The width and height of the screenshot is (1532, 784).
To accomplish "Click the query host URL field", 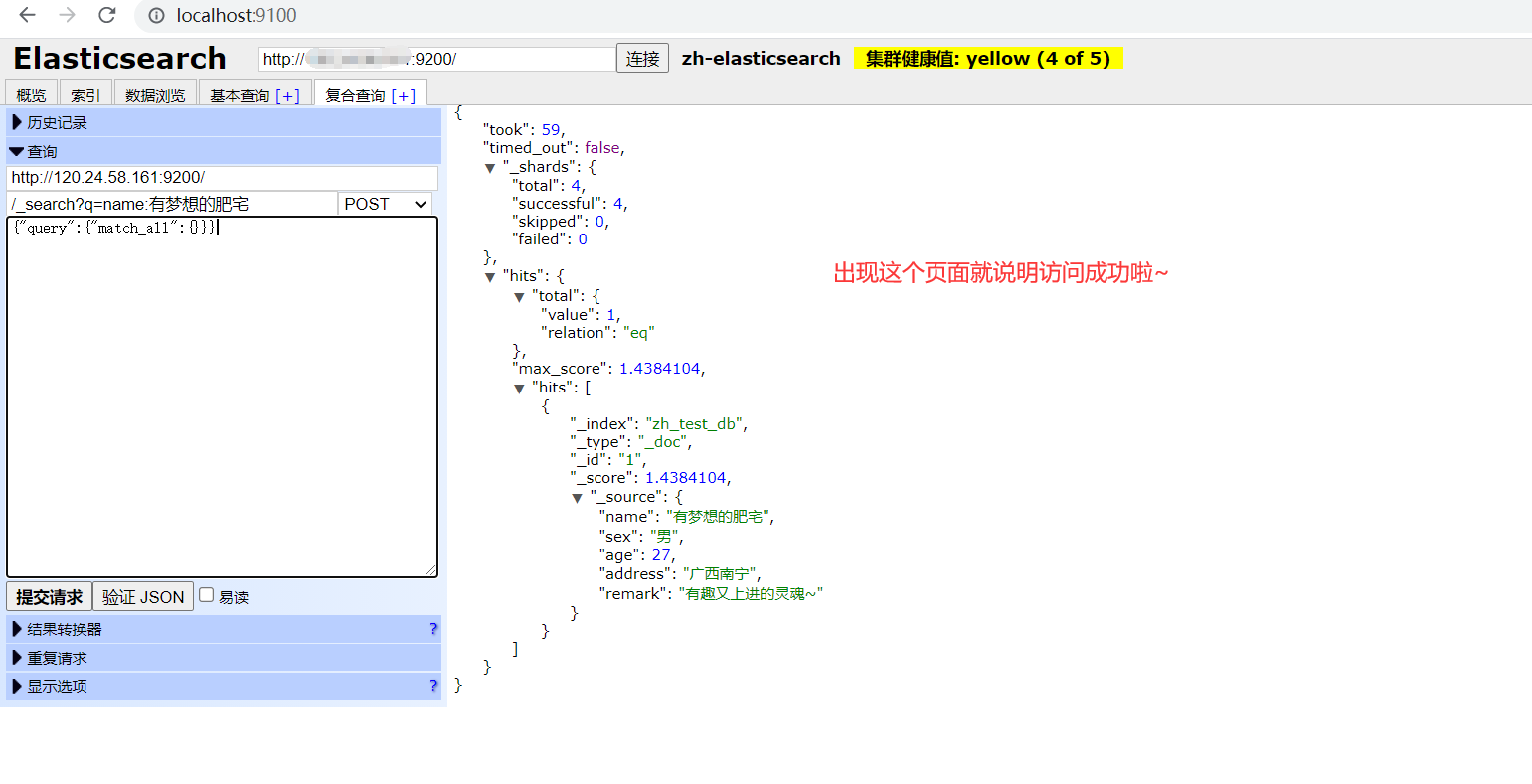I will coord(223,178).
